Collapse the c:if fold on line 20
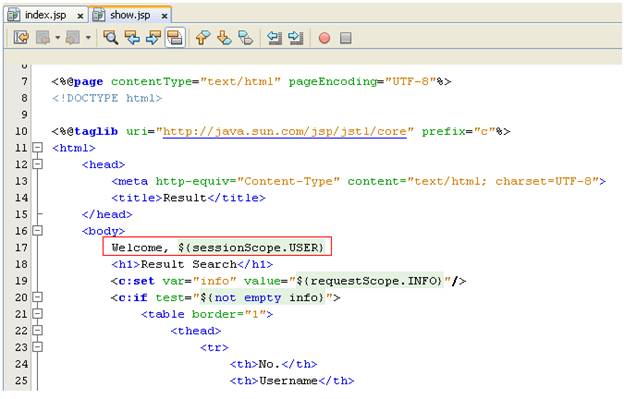This screenshot has width=624, height=399. [x=37, y=297]
